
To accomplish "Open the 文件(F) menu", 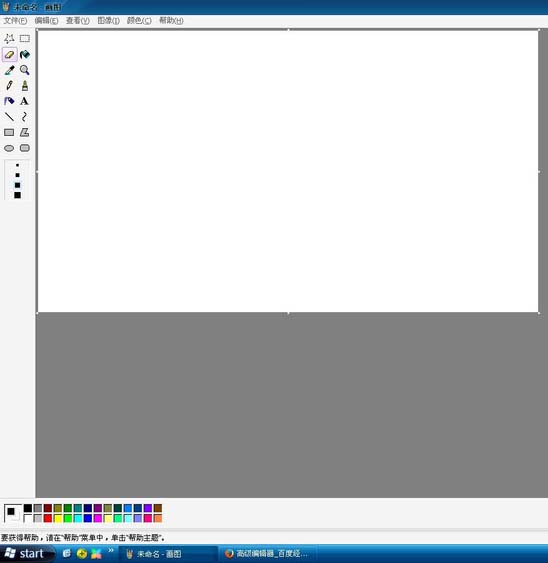I will (15, 21).
